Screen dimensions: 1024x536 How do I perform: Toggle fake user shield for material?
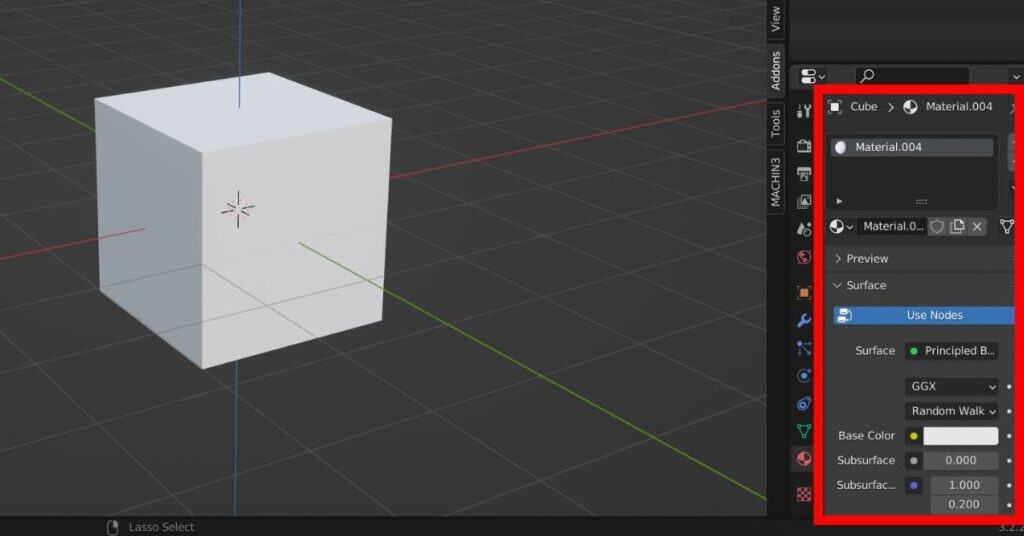pyautogui.click(x=937, y=227)
